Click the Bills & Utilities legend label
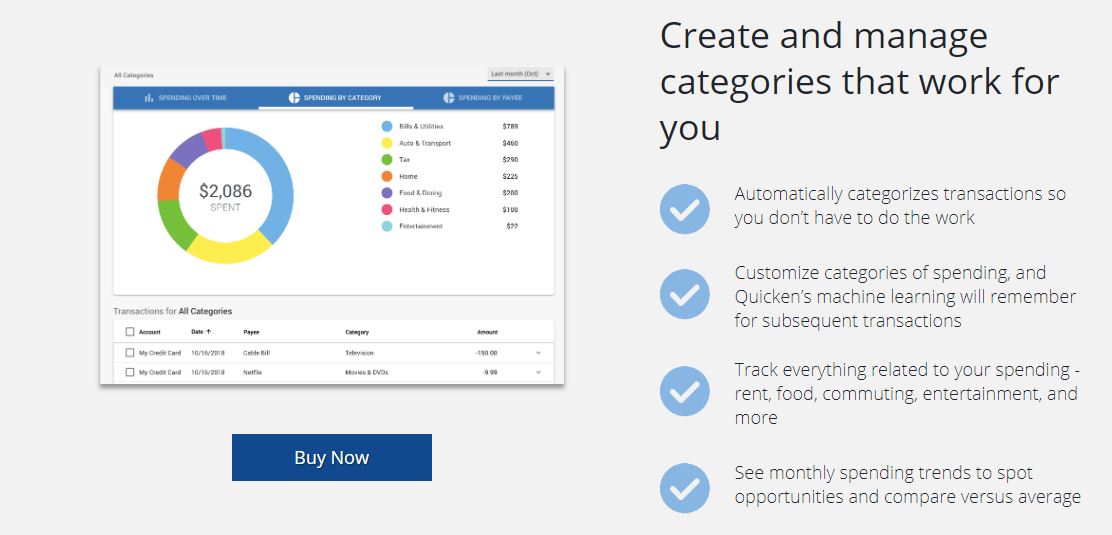 [421, 126]
